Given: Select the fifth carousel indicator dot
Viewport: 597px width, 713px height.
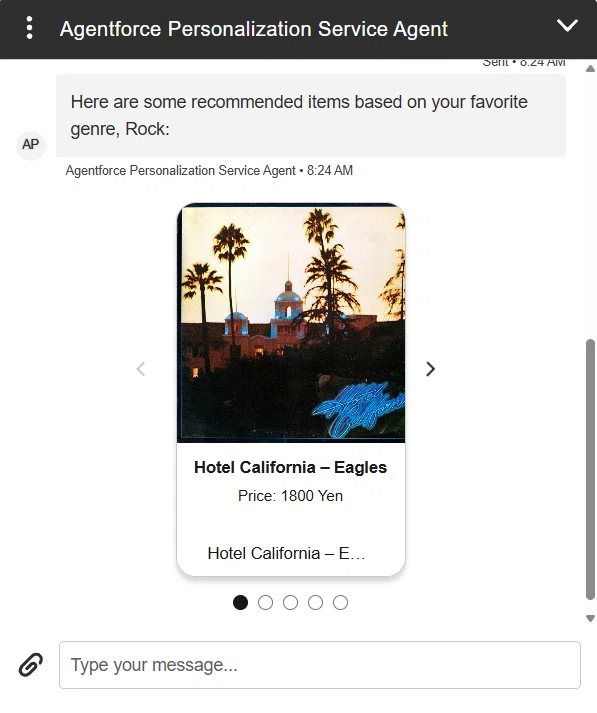Looking at the screenshot, I should click(x=341, y=603).
